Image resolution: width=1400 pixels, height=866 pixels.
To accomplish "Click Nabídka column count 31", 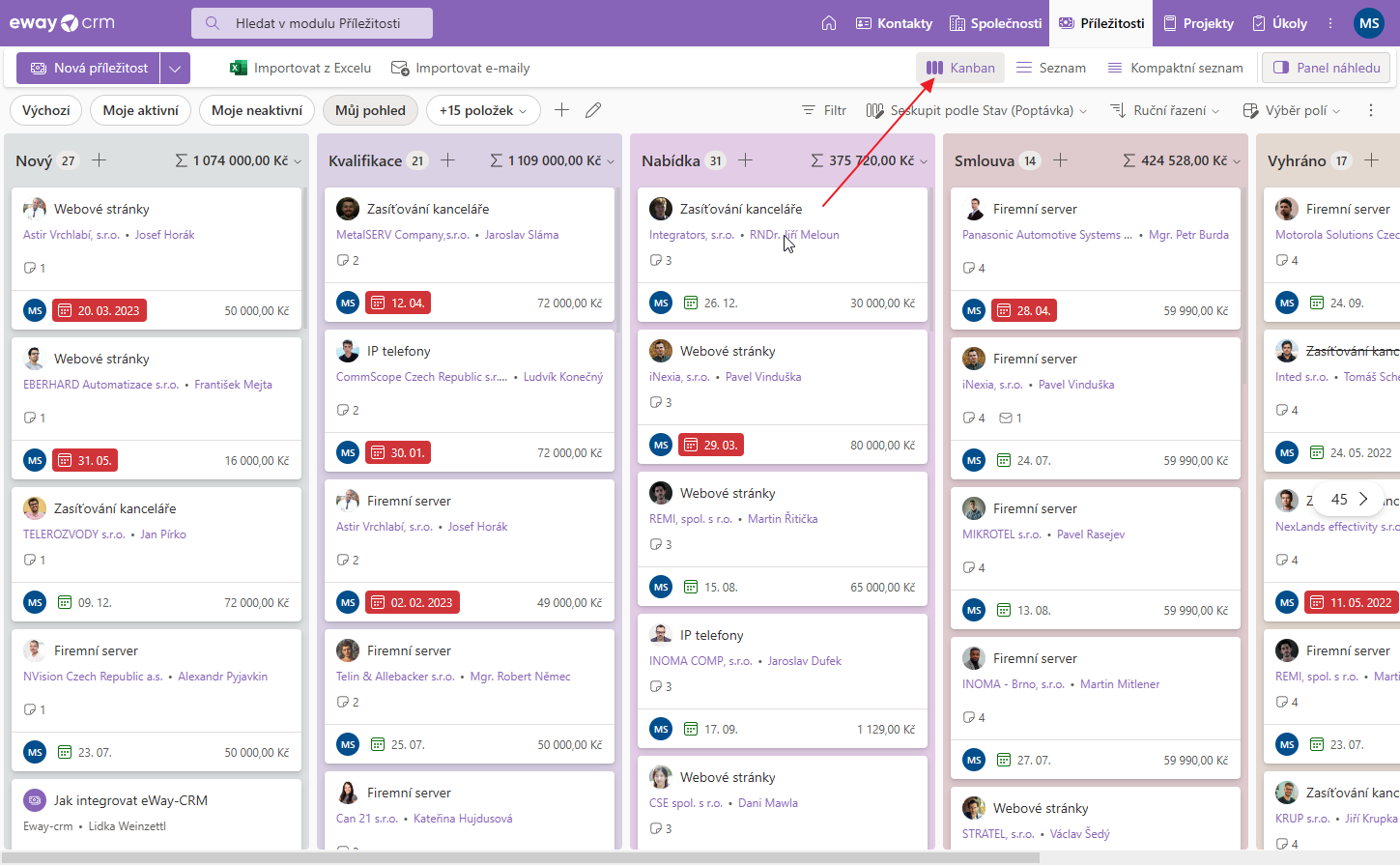I will point(715,161).
